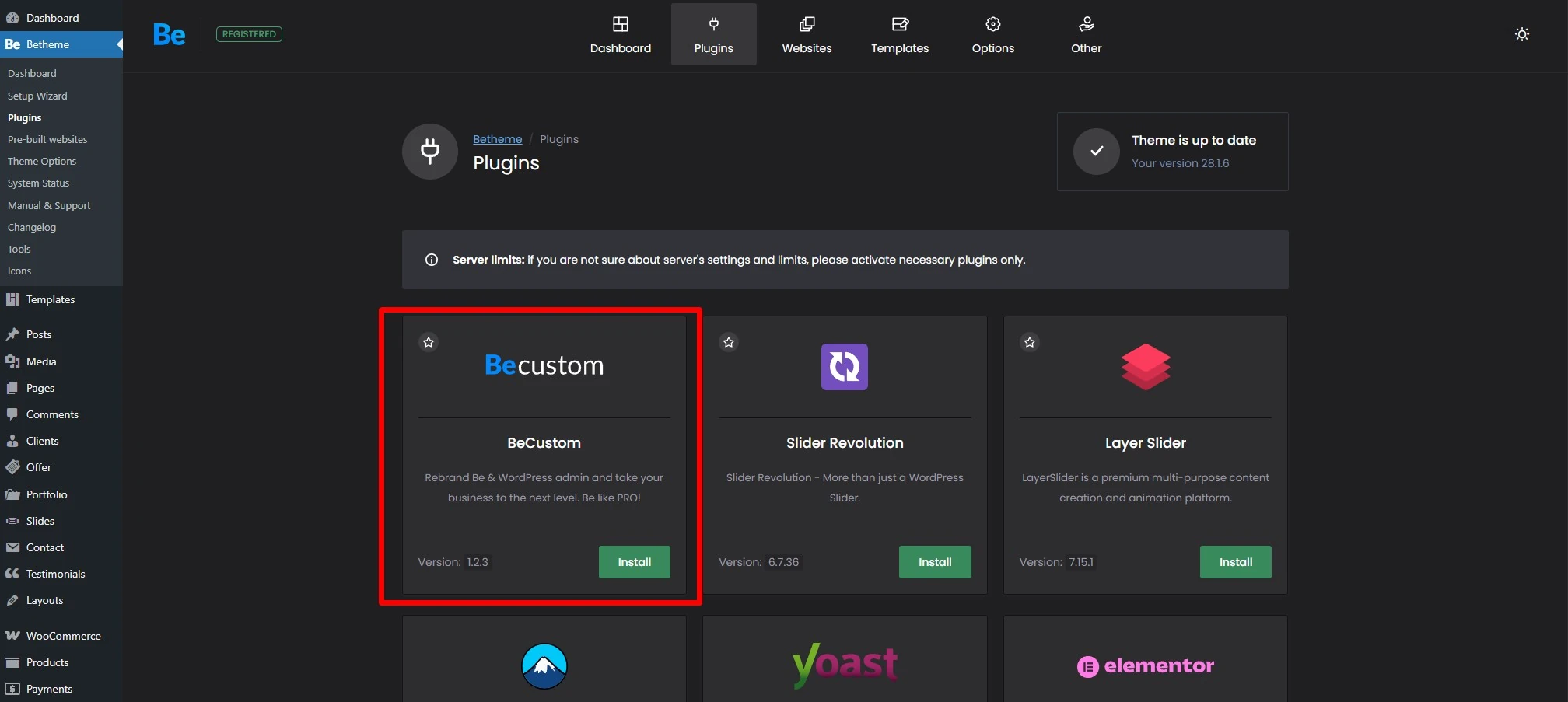The width and height of the screenshot is (1568, 702).
Task: Open Slides in the sidebar
Action: click(x=61, y=521)
